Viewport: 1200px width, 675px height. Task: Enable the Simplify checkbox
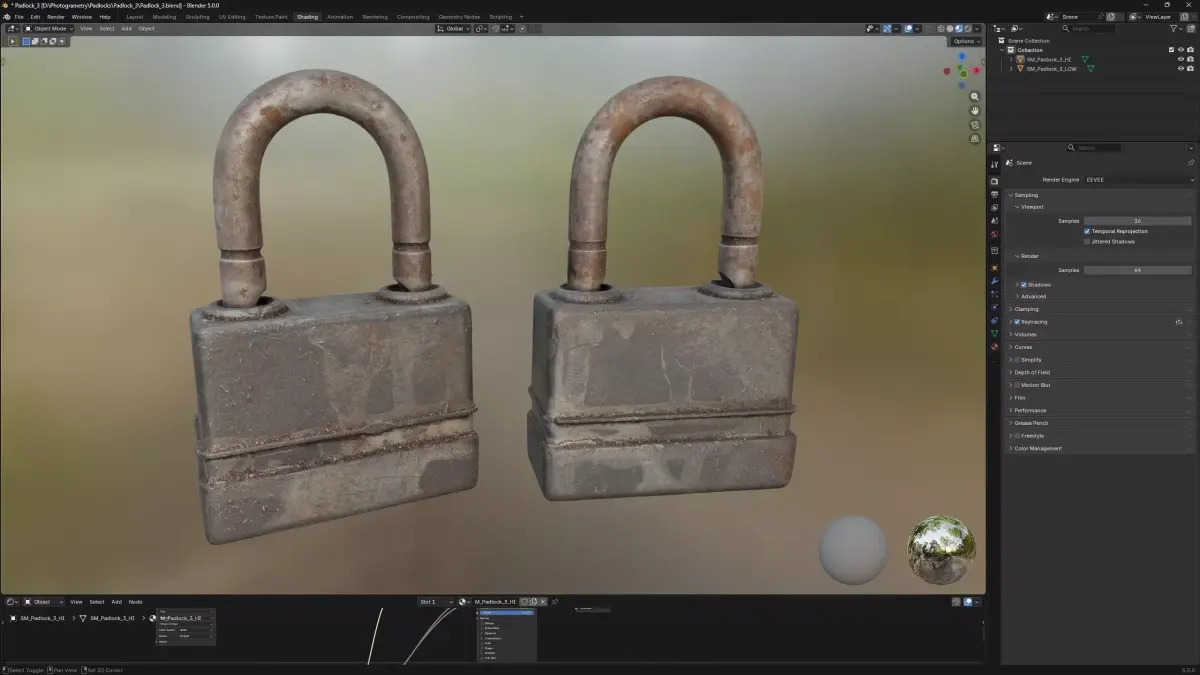coord(1017,359)
